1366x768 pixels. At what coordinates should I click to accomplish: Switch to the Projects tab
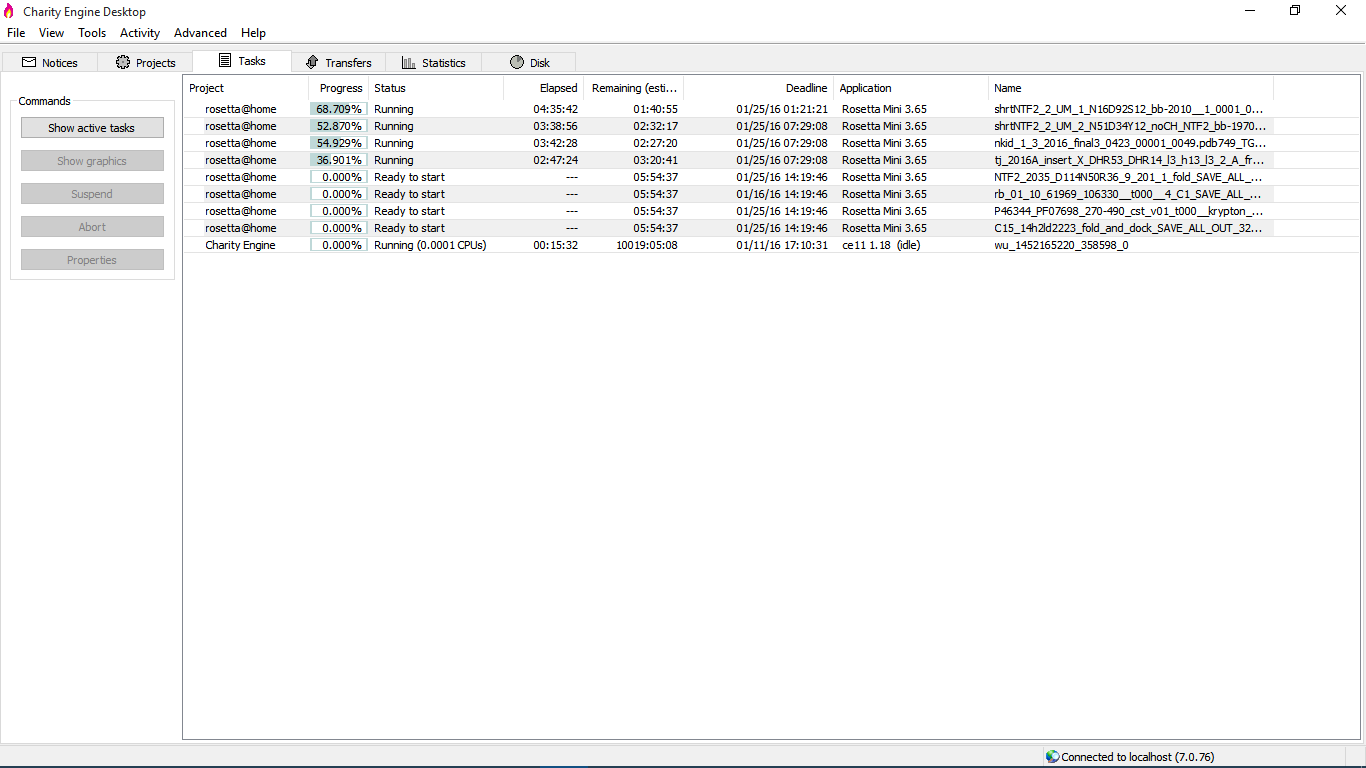(145, 62)
